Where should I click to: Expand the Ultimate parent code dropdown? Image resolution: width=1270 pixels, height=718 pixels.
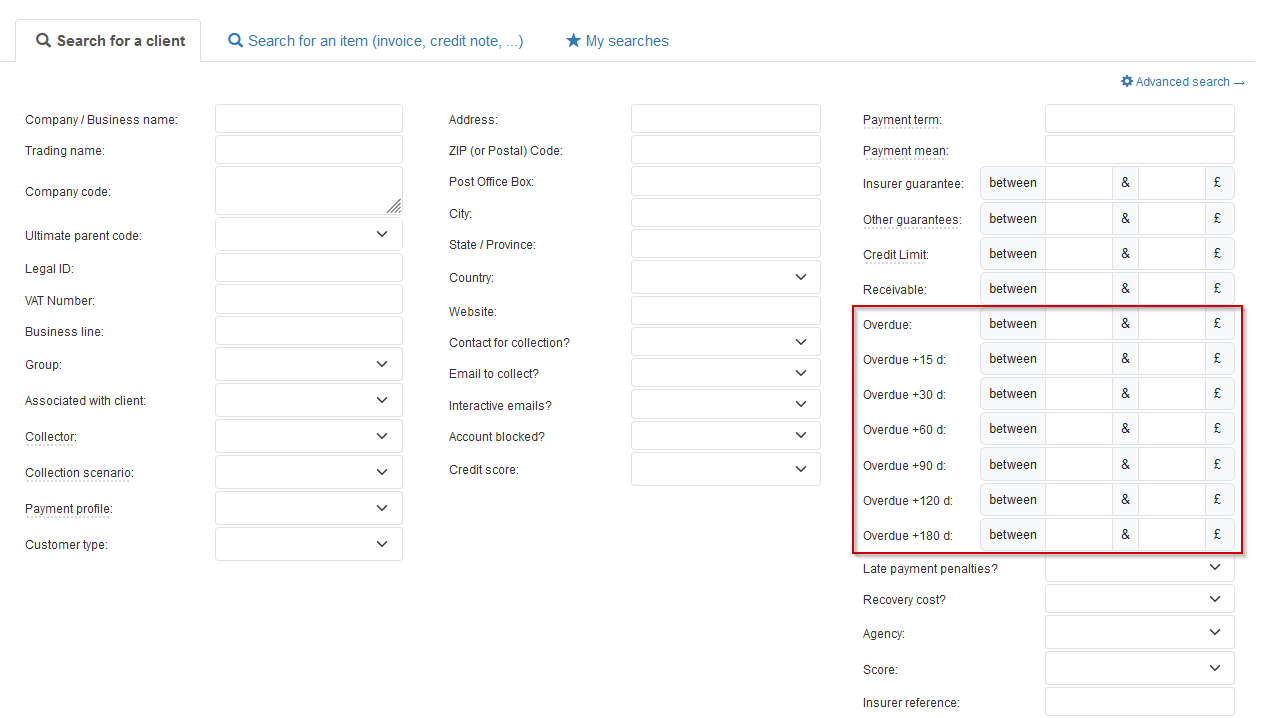(308, 234)
